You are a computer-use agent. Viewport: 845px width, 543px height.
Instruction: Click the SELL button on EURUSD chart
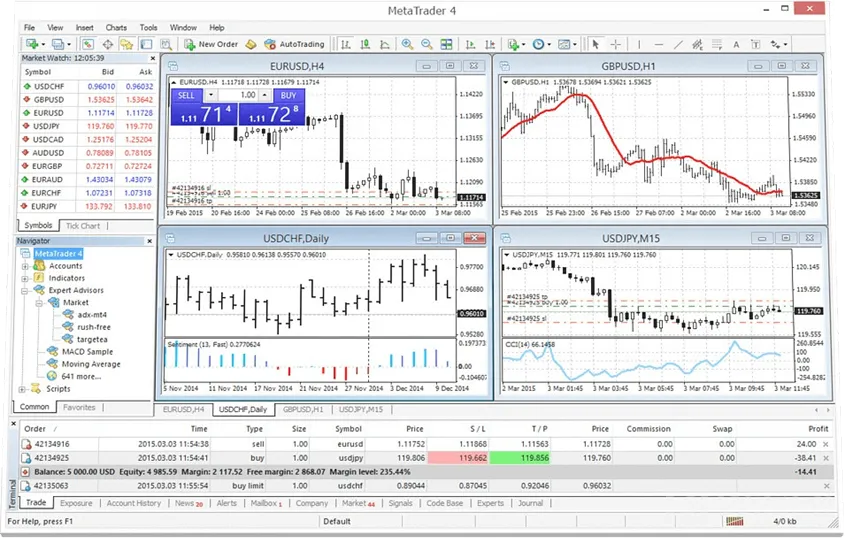[186, 95]
